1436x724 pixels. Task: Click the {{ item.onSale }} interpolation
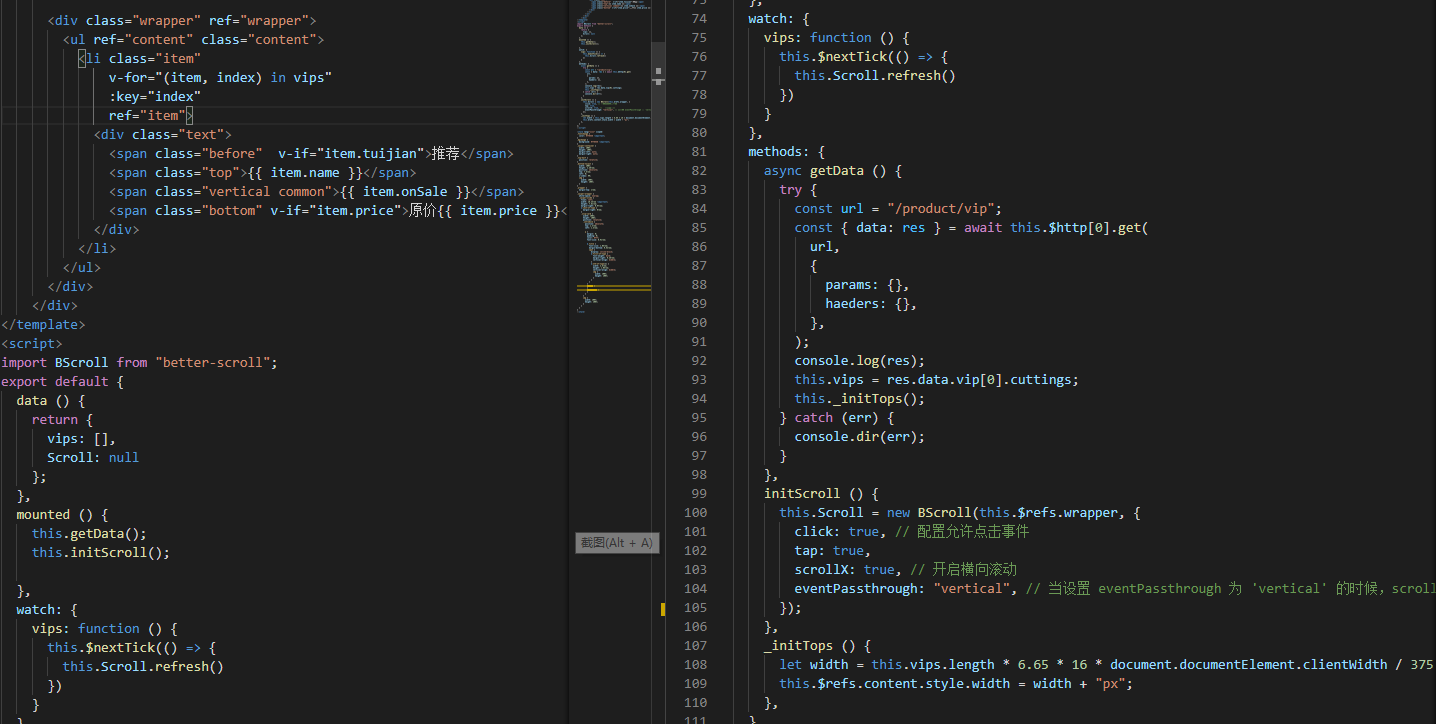[405, 191]
